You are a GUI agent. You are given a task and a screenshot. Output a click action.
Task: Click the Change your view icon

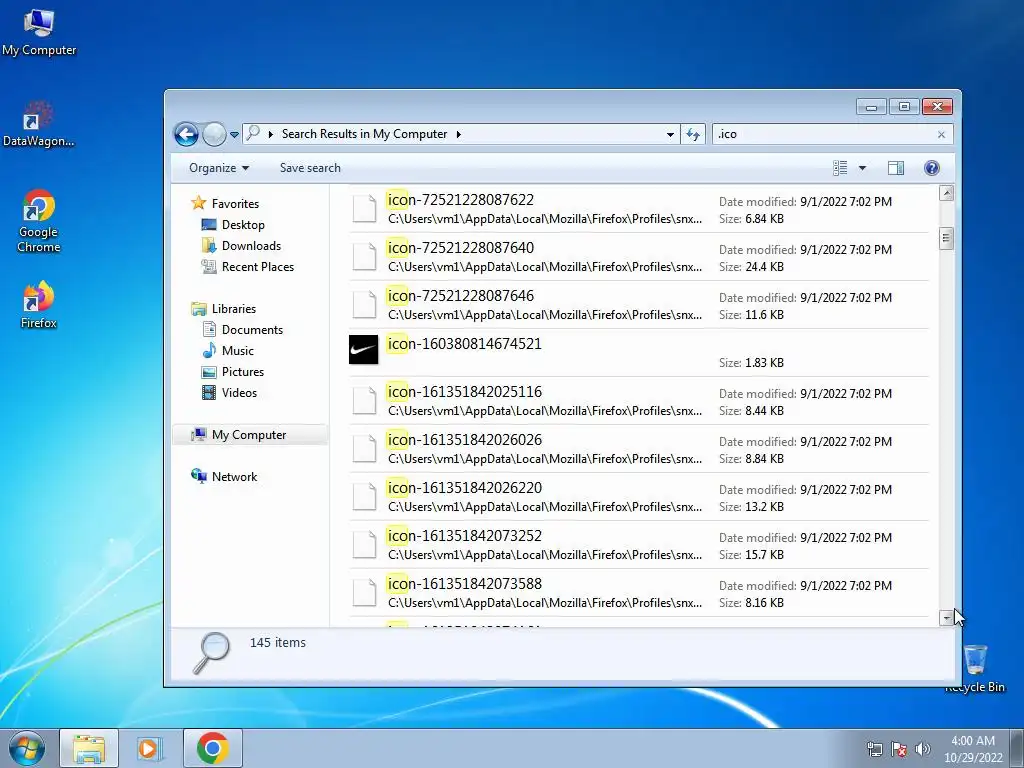(x=840, y=168)
